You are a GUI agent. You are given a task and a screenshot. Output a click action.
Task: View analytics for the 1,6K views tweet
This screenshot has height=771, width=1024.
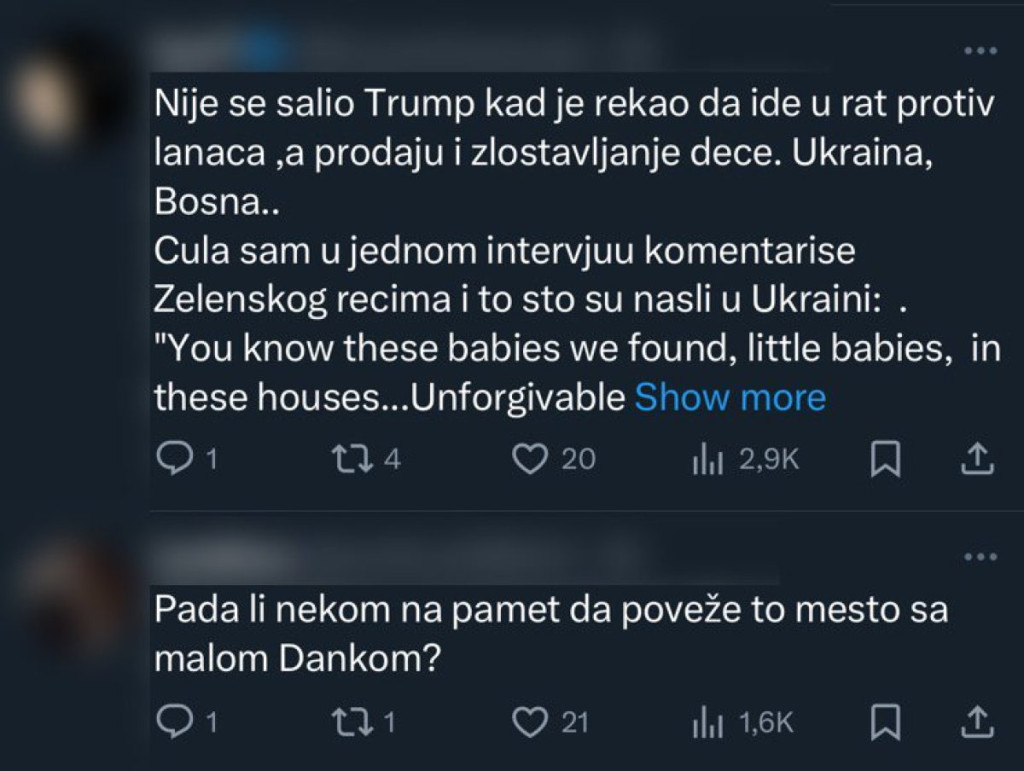pyautogui.click(x=708, y=722)
